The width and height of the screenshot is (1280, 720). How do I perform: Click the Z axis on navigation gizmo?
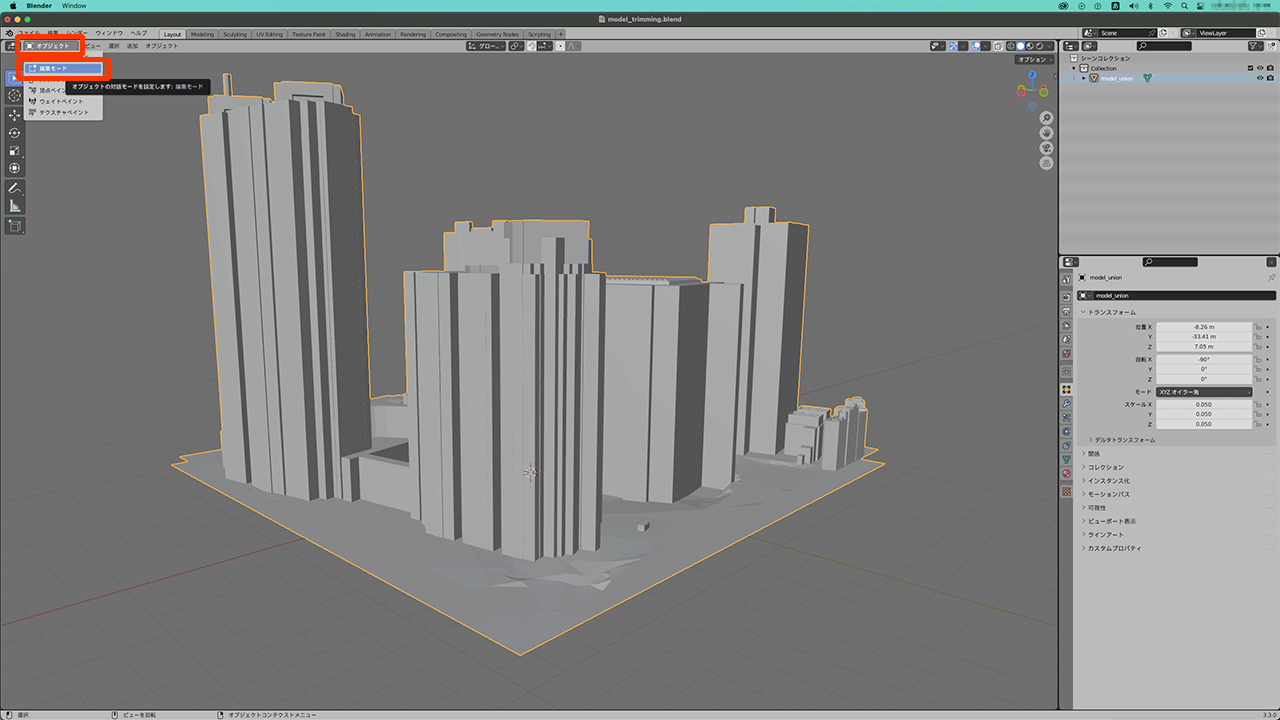point(1033,76)
